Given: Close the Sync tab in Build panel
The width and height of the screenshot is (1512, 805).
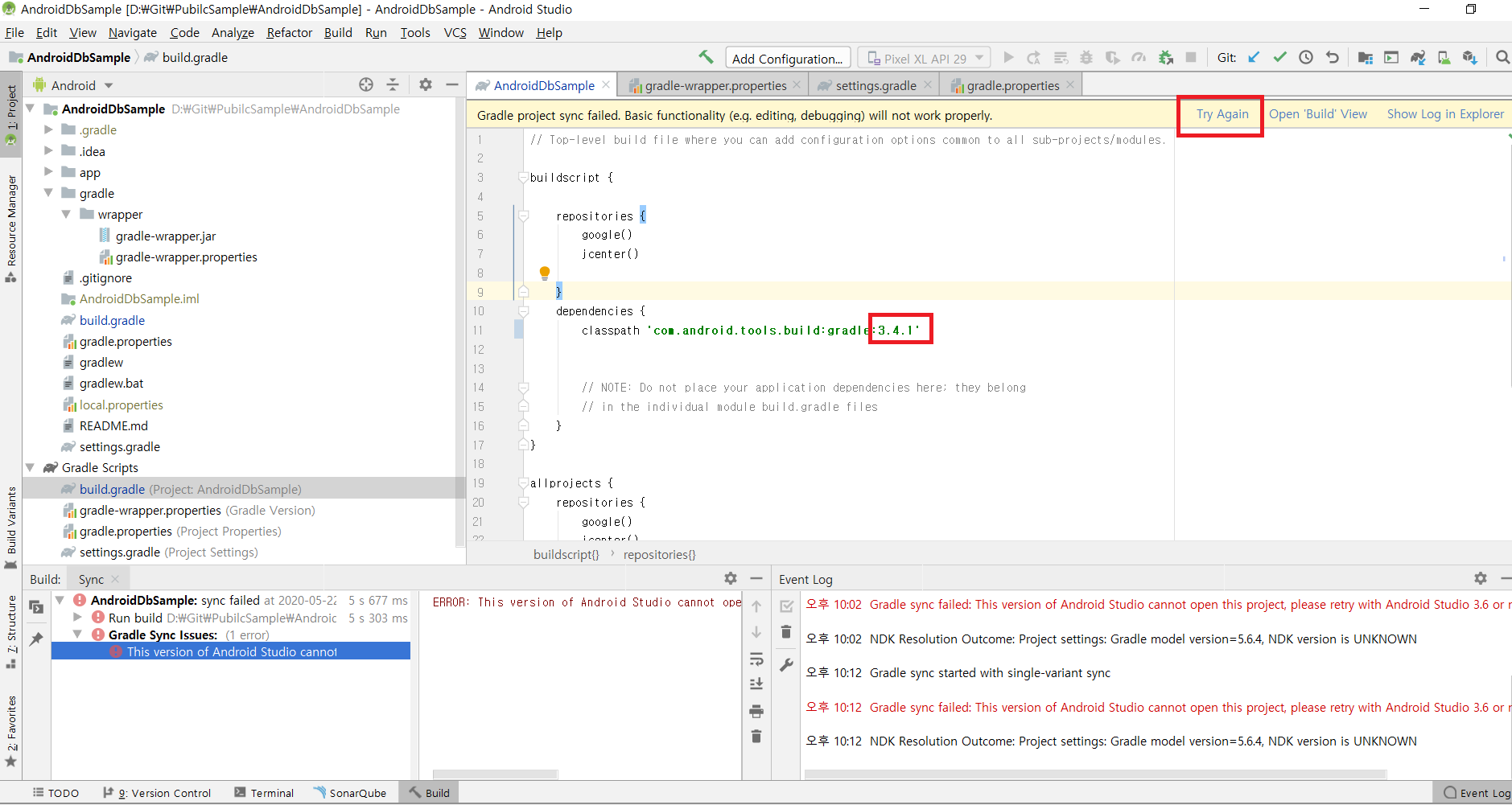Looking at the screenshot, I should point(116,579).
